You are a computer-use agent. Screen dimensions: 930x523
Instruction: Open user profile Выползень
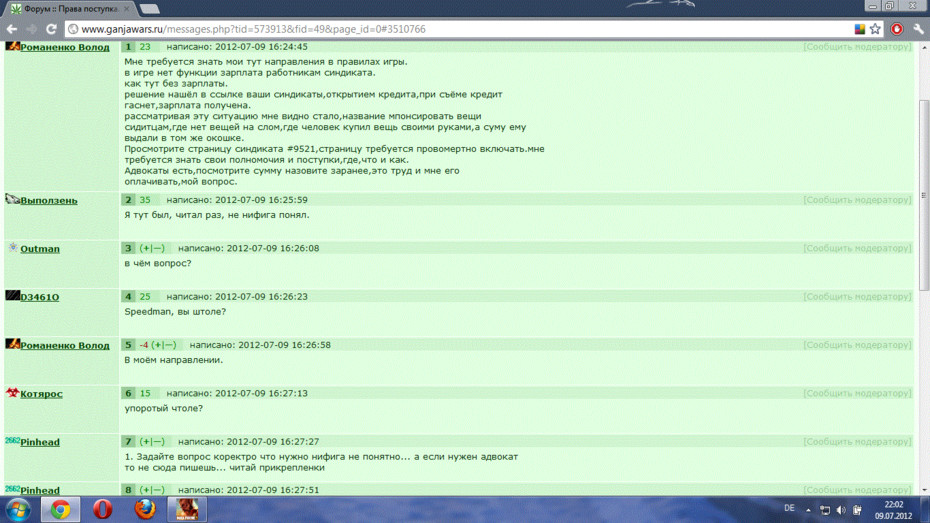(x=49, y=200)
